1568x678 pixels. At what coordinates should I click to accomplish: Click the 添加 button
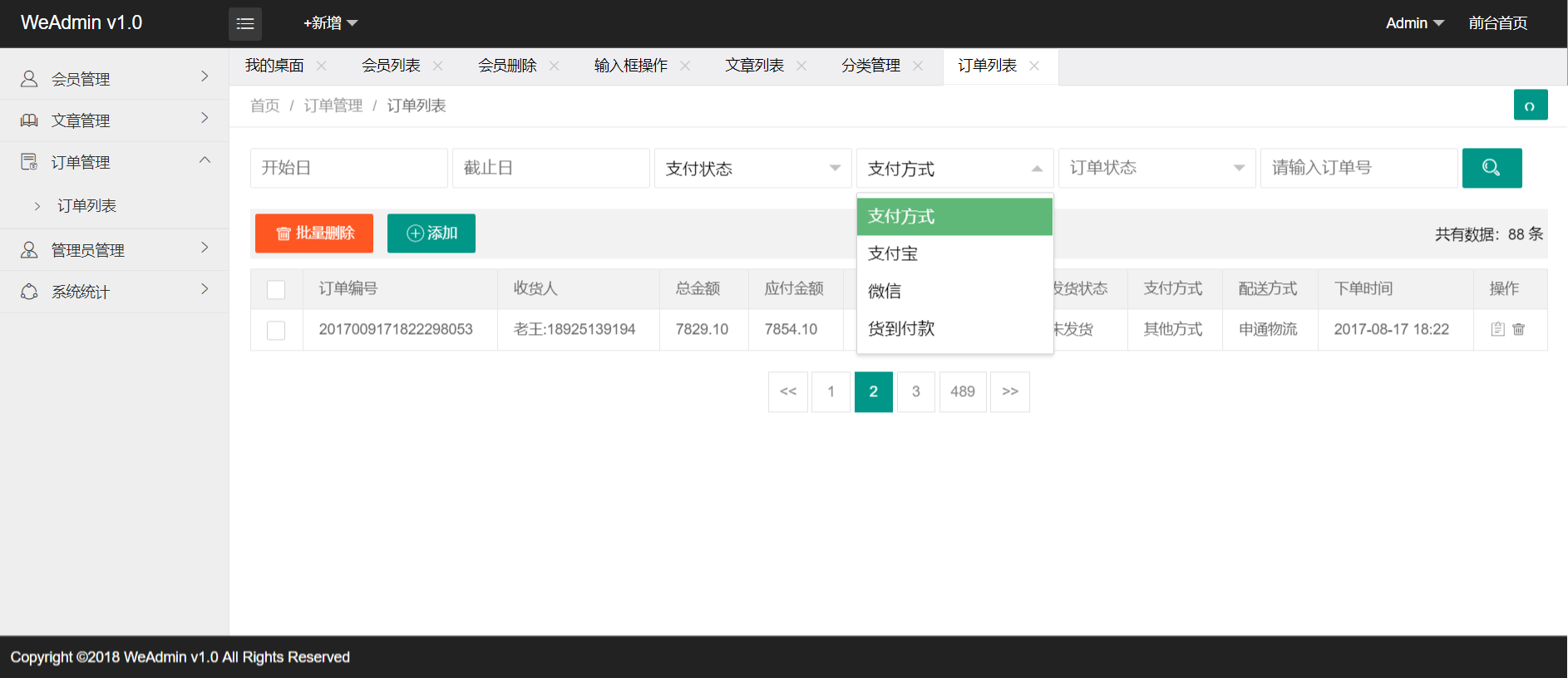point(431,233)
